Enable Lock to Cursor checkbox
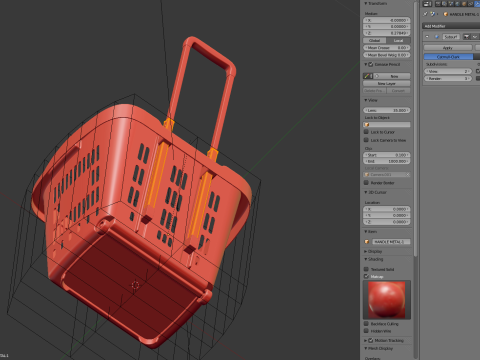 coord(366,132)
